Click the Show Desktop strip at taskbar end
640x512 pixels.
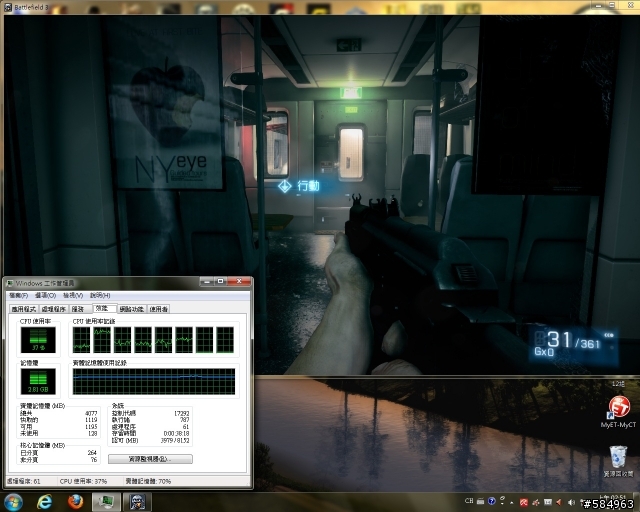[637, 502]
